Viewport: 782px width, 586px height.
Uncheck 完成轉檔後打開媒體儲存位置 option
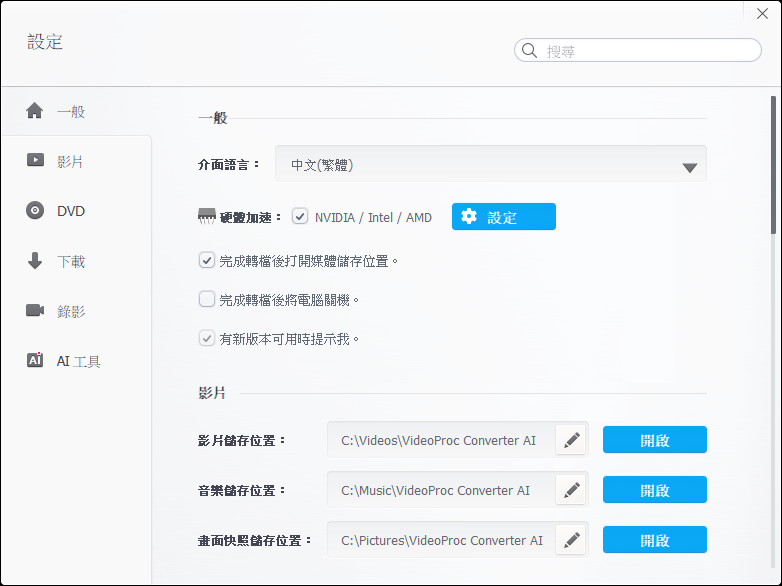(207, 261)
